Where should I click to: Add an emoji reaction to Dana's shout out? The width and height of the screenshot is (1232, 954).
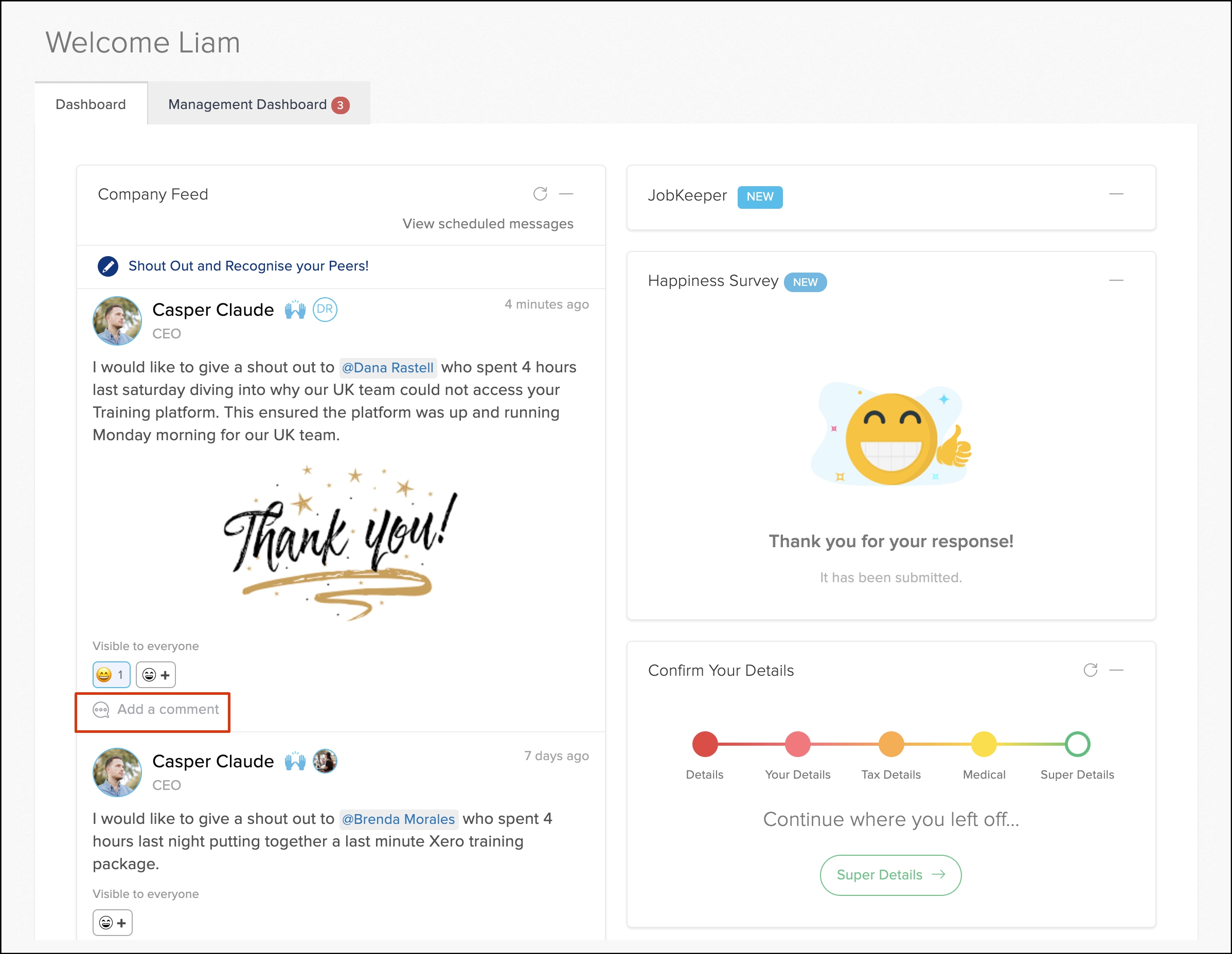[x=156, y=675]
